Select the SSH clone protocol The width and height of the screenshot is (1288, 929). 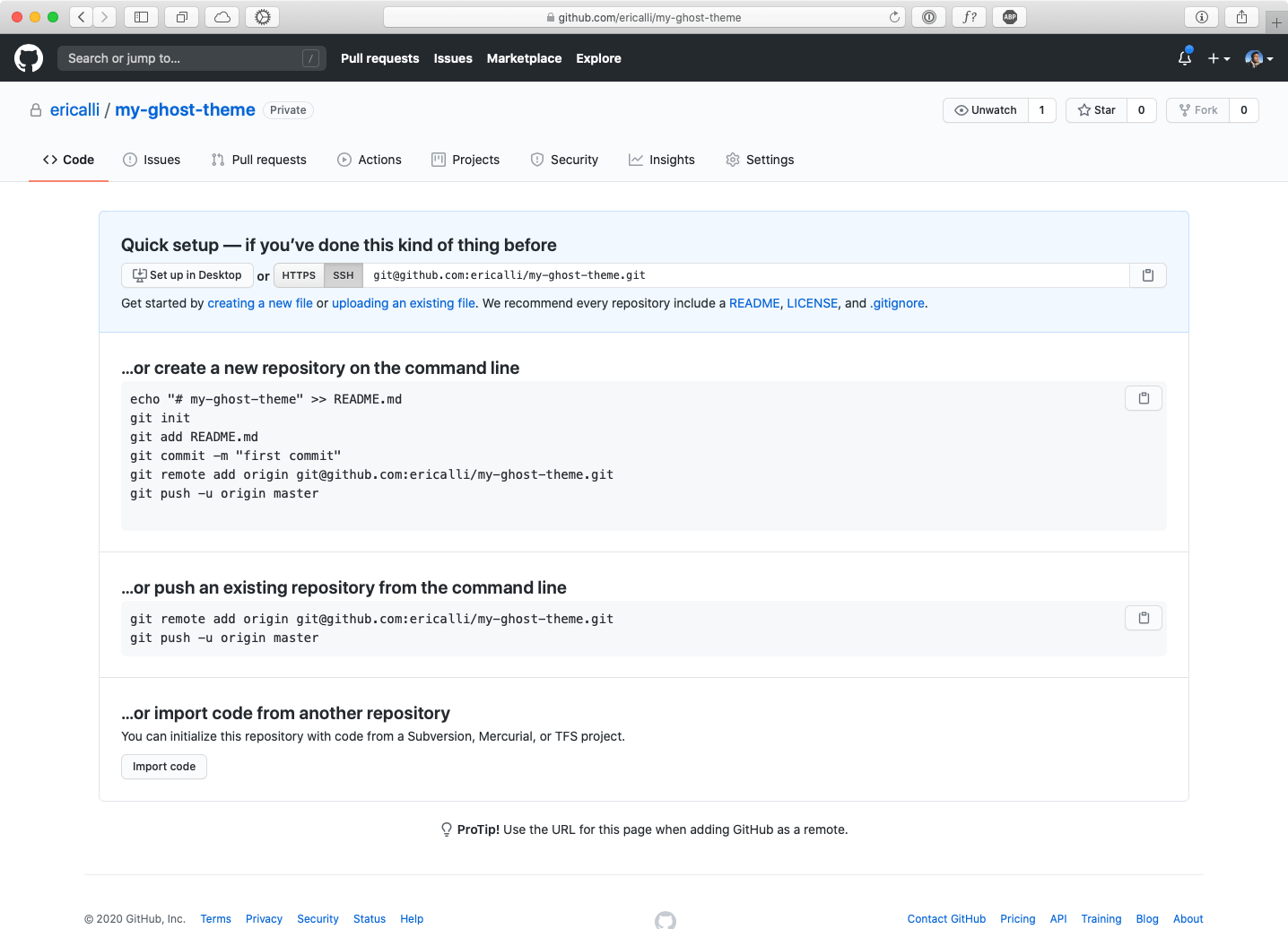344,275
